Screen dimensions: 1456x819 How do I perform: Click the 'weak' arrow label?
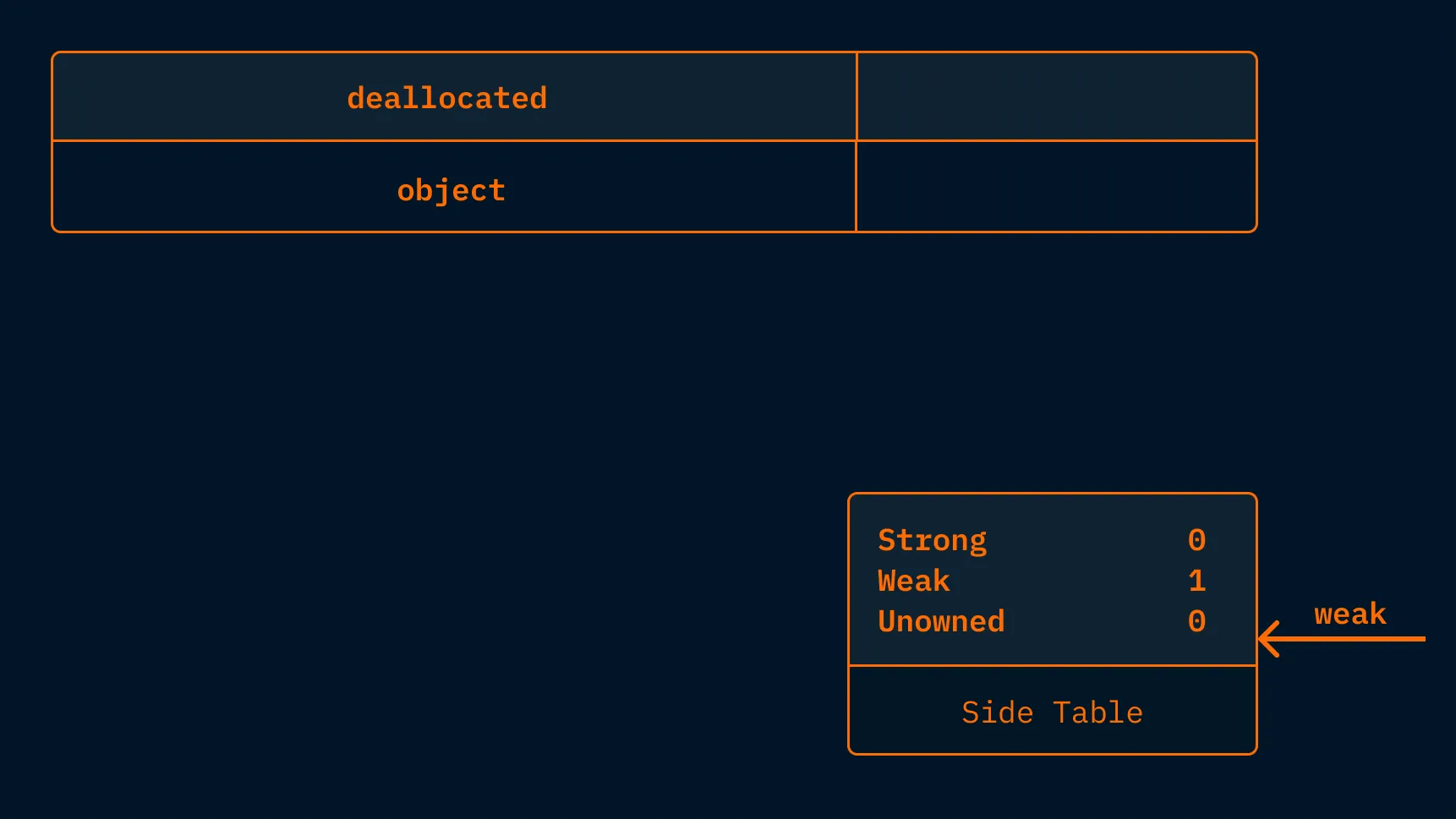(x=1350, y=614)
